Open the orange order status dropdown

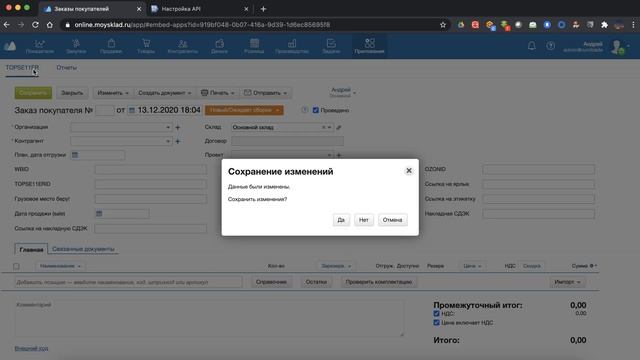244,110
